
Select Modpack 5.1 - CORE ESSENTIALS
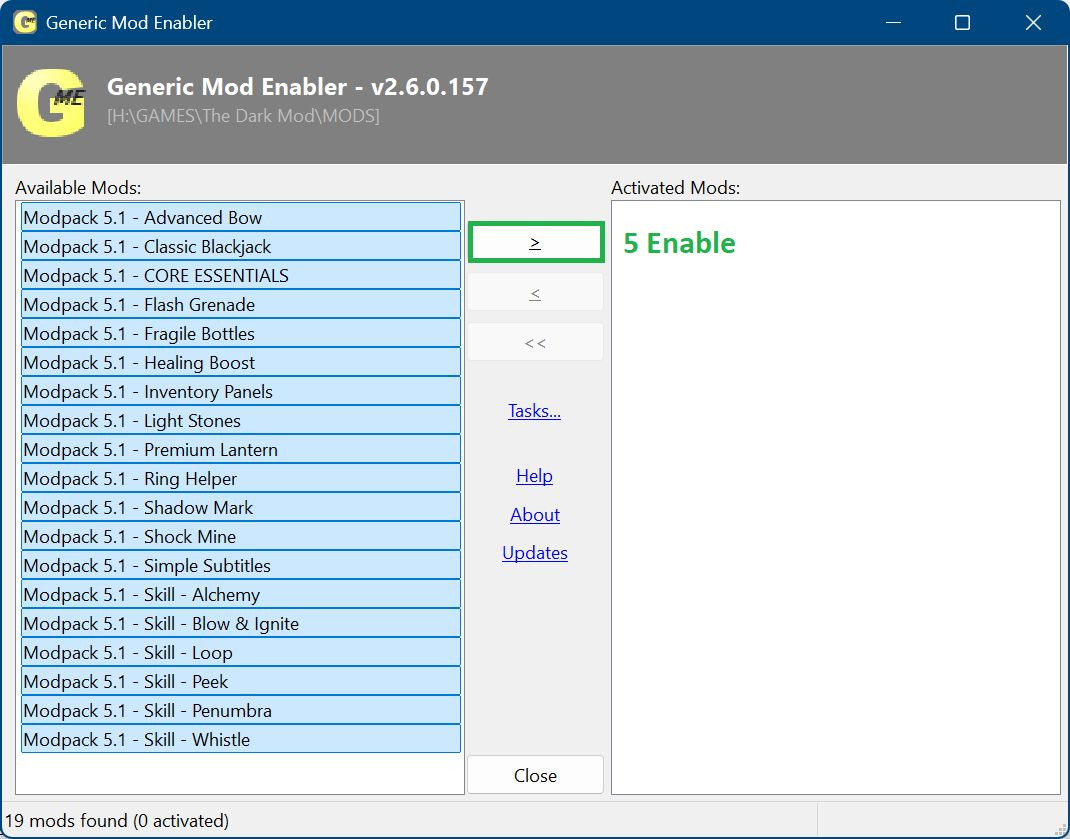coord(241,275)
